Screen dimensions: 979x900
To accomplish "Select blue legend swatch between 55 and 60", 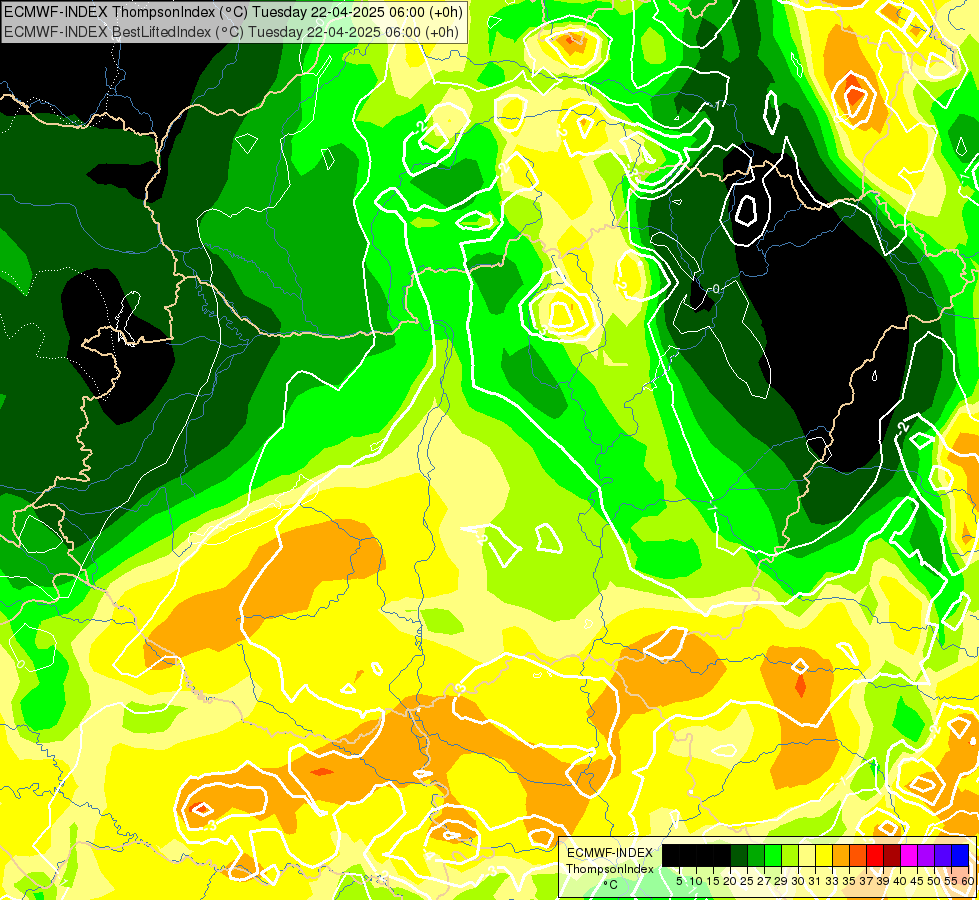I will pos(960,855).
